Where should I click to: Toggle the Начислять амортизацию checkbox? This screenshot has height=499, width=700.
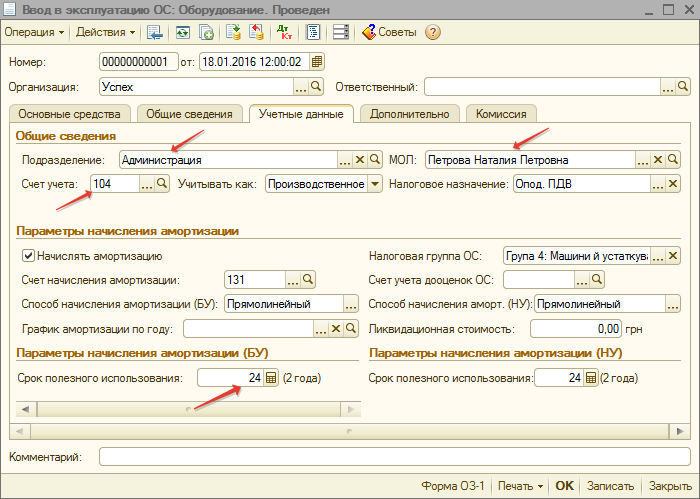tap(28, 256)
